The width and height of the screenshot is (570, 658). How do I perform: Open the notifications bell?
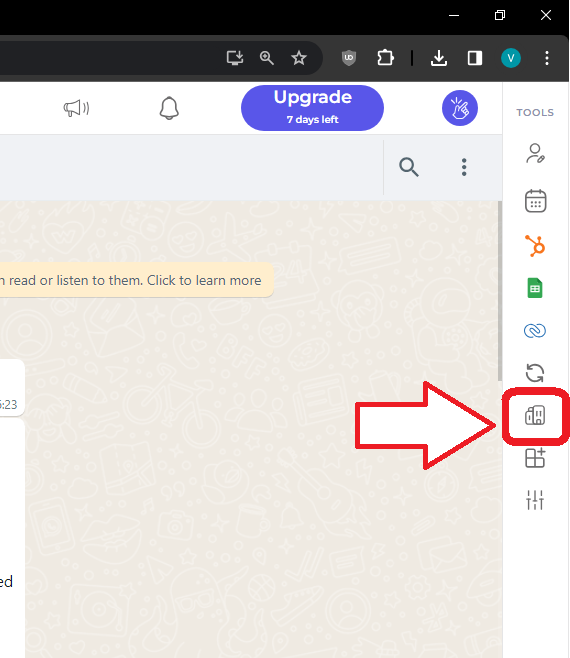(x=169, y=108)
